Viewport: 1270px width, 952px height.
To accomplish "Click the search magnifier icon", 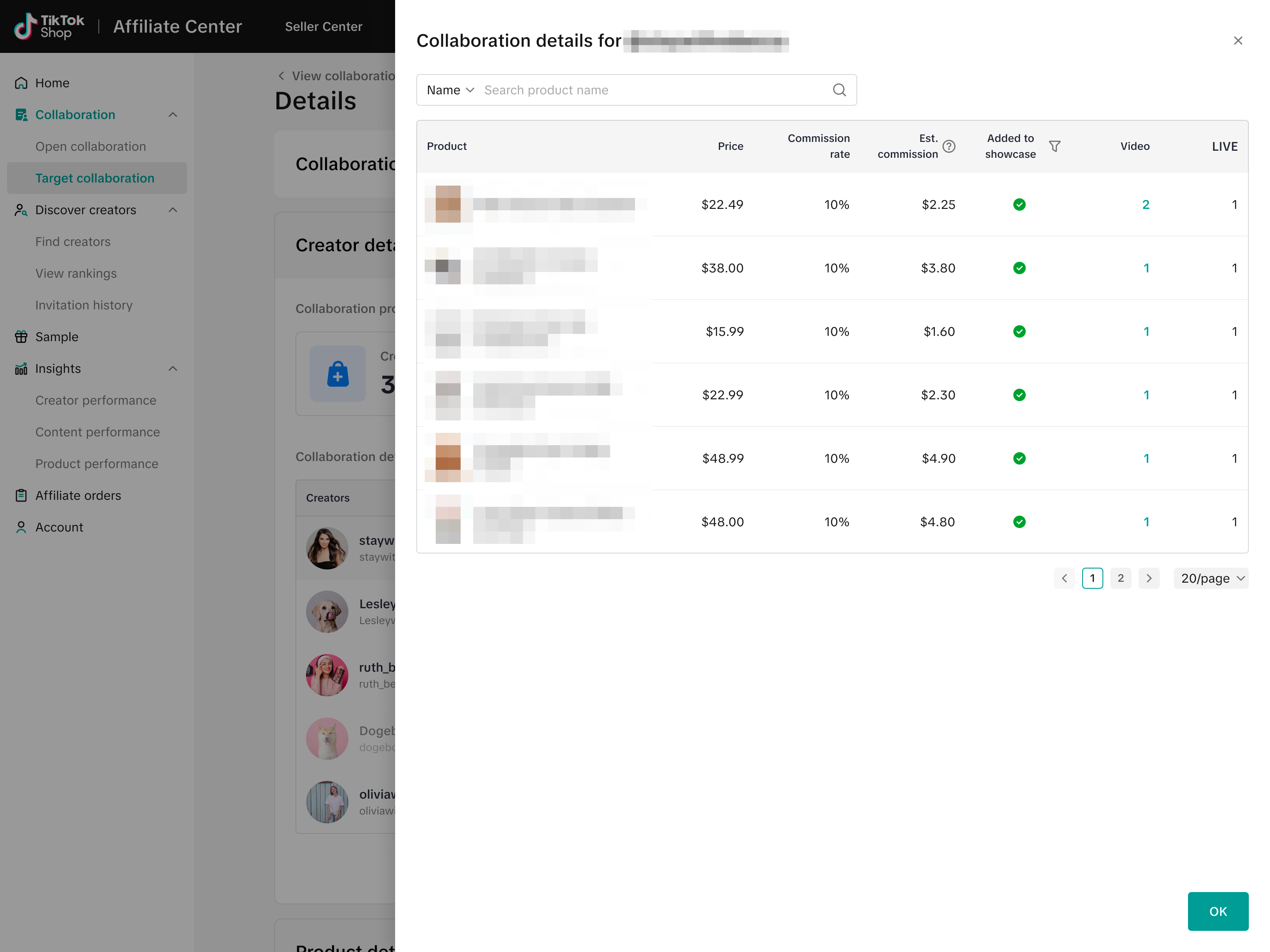I will [839, 90].
